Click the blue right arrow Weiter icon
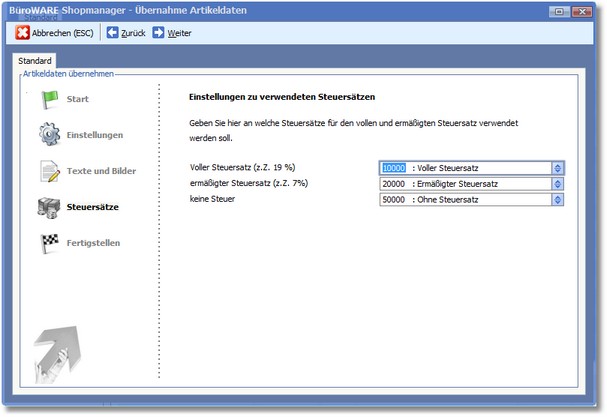 [x=159, y=33]
